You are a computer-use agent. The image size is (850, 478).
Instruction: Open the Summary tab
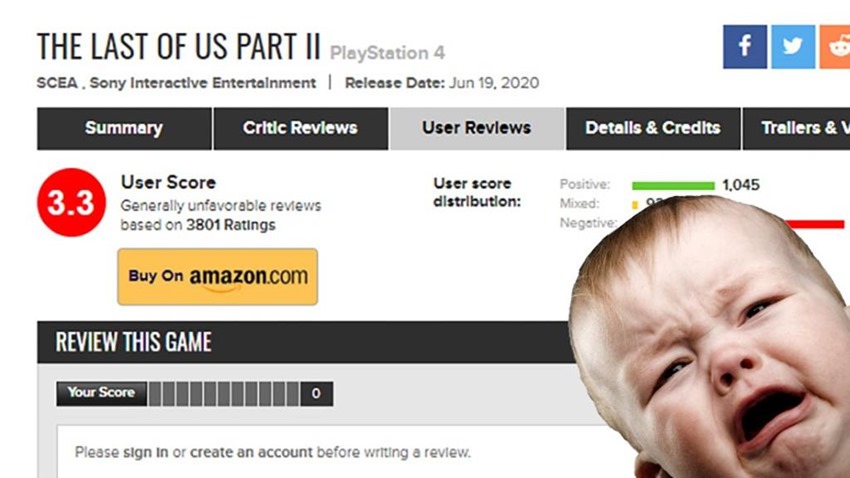click(x=124, y=128)
